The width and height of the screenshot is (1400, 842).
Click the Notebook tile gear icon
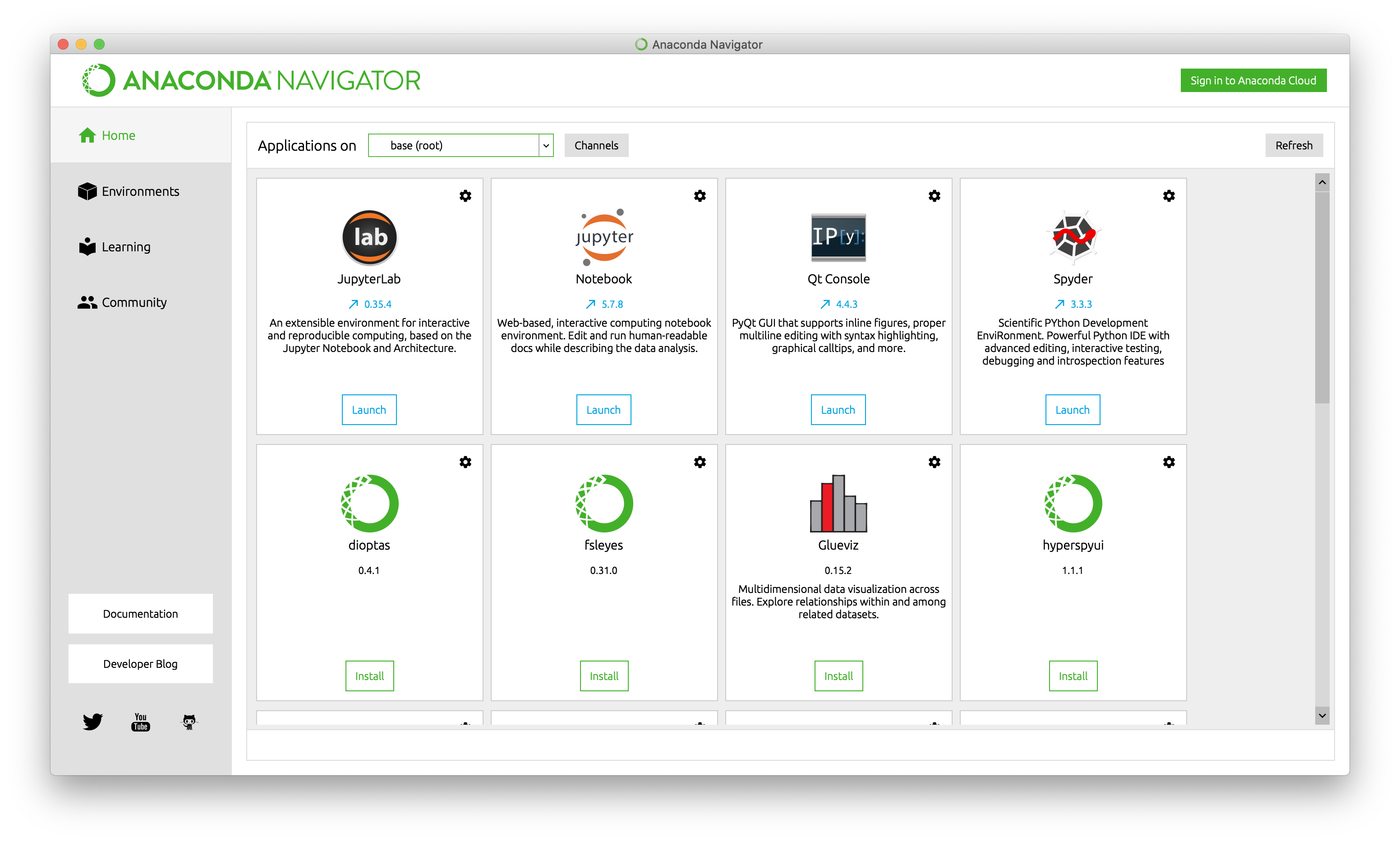point(700,196)
